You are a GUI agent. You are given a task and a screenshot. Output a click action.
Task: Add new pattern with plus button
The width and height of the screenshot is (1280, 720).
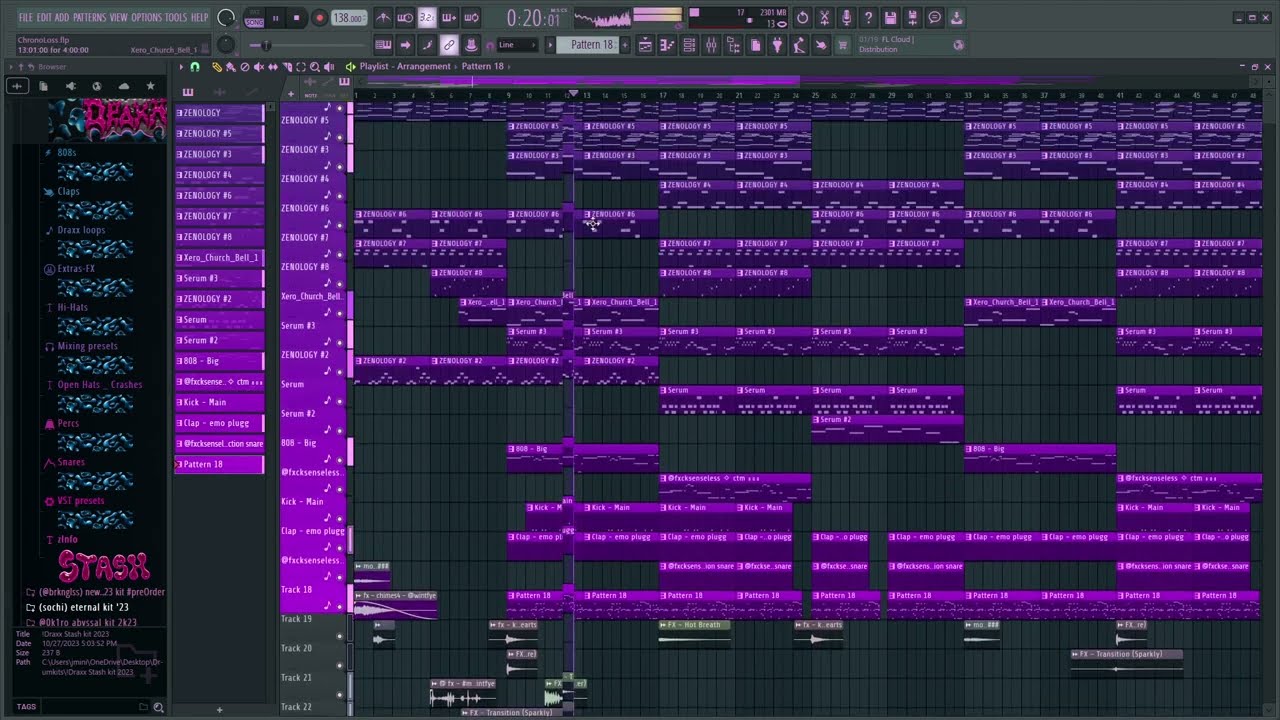click(x=625, y=45)
